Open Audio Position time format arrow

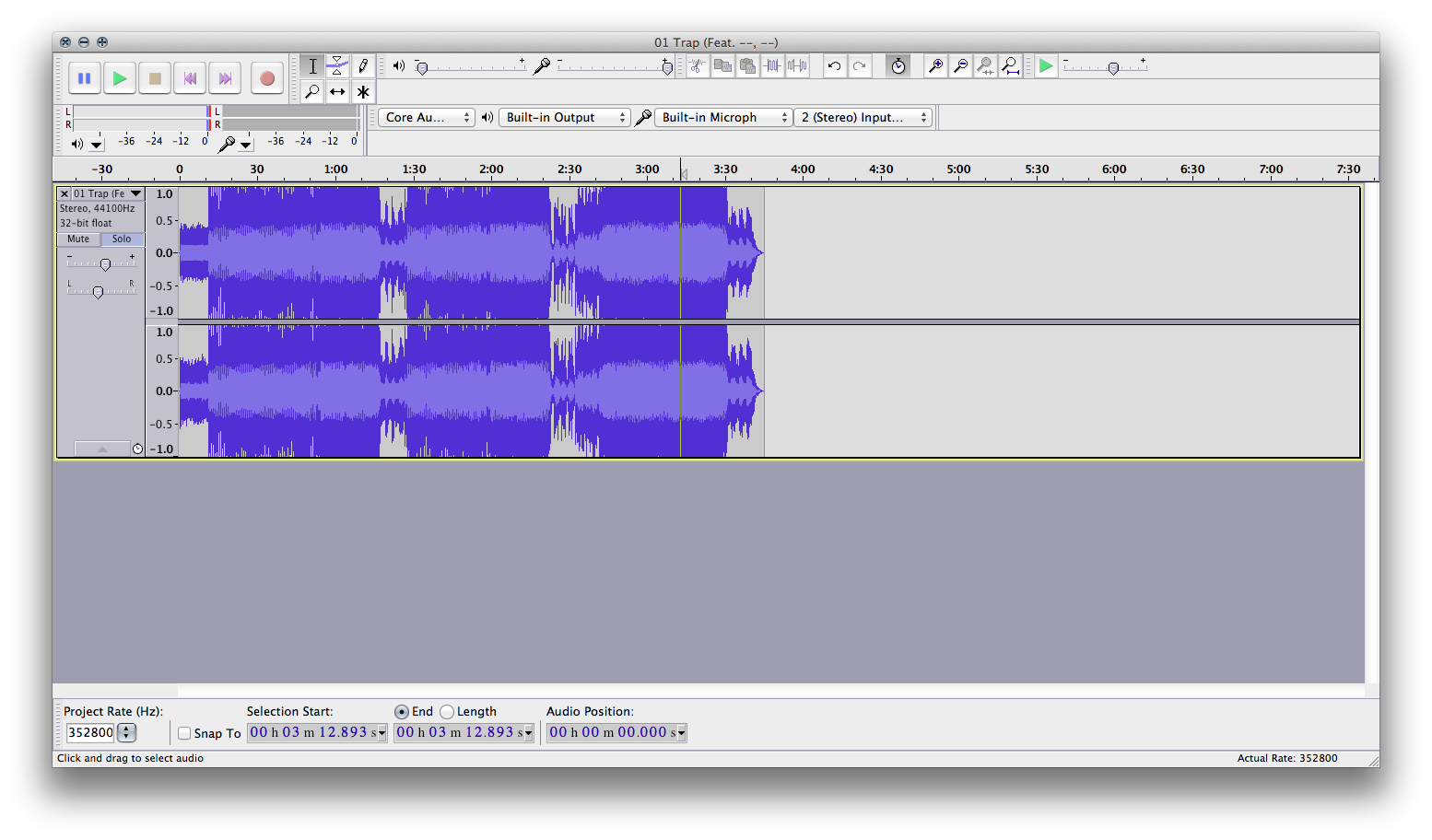681,733
